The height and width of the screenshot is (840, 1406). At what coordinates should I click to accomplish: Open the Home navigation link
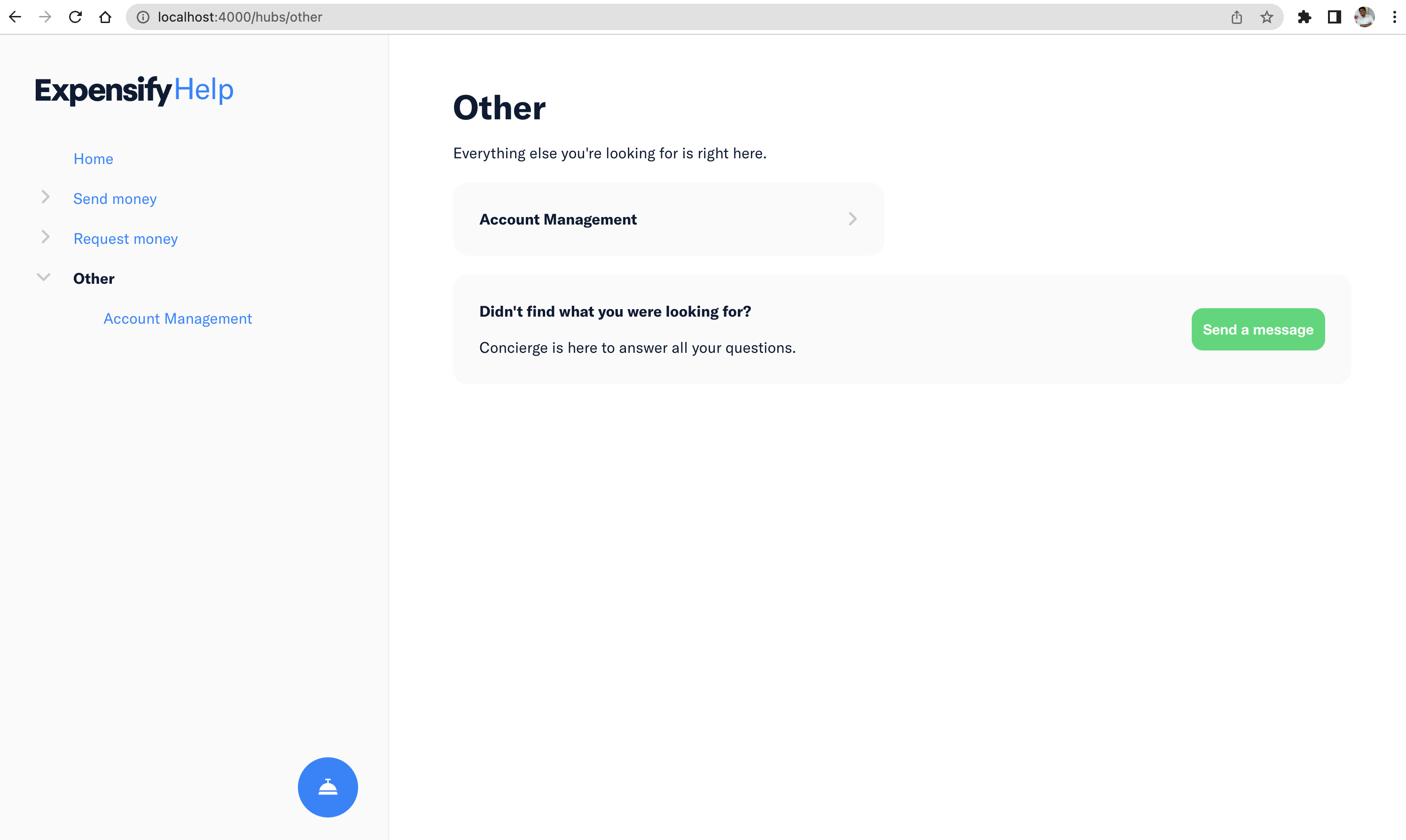[x=94, y=159]
